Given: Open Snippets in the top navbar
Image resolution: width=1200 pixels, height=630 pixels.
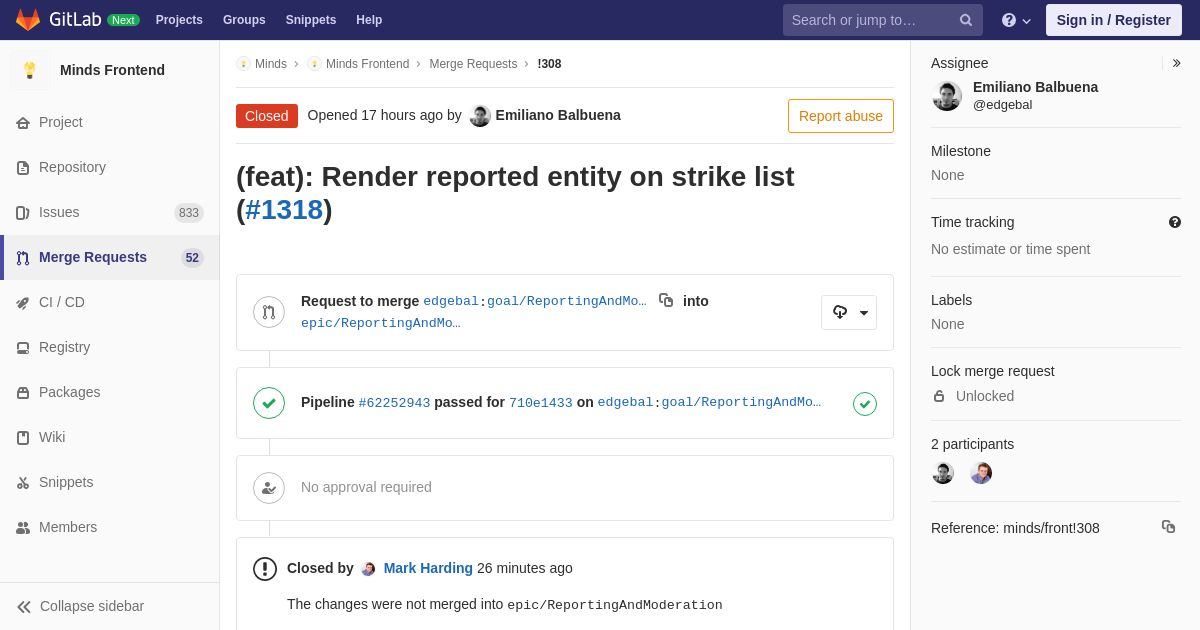Looking at the screenshot, I should (311, 20).
